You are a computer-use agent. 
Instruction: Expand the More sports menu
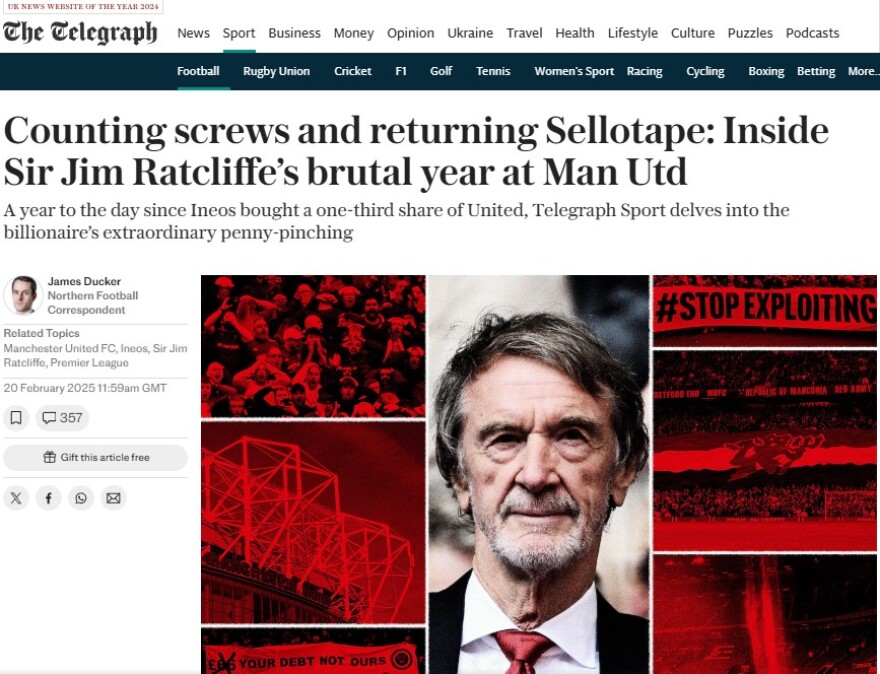coord(863,71)
